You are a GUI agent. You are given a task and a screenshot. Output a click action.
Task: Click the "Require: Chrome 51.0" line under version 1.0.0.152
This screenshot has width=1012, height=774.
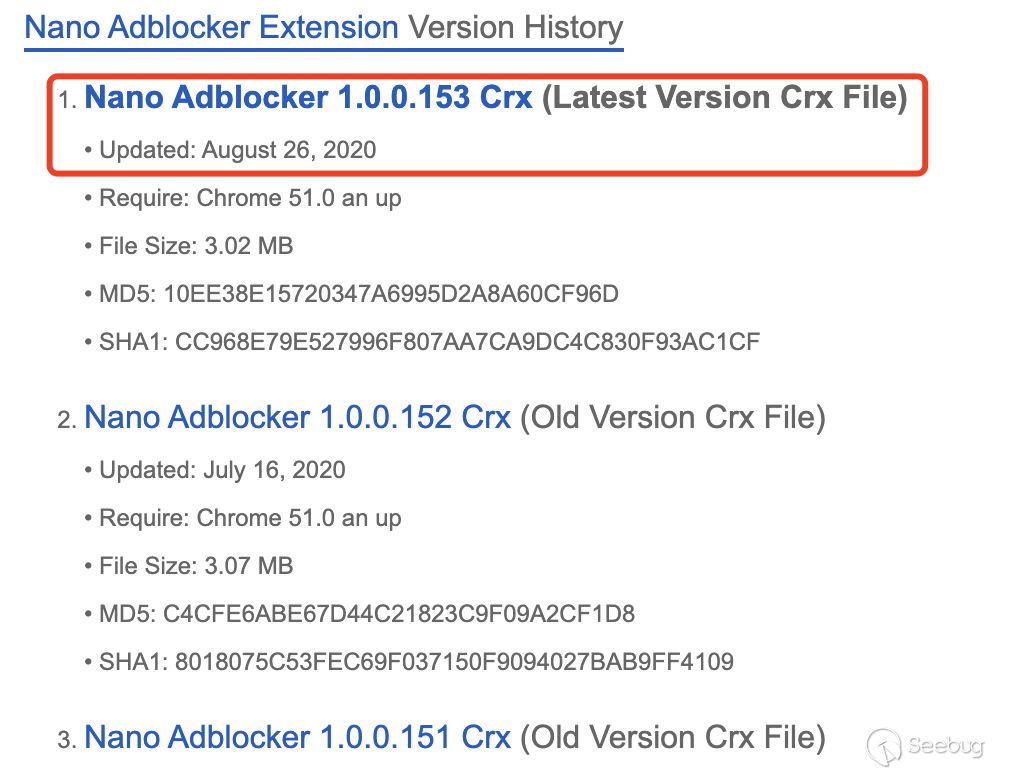click(250, 518)
